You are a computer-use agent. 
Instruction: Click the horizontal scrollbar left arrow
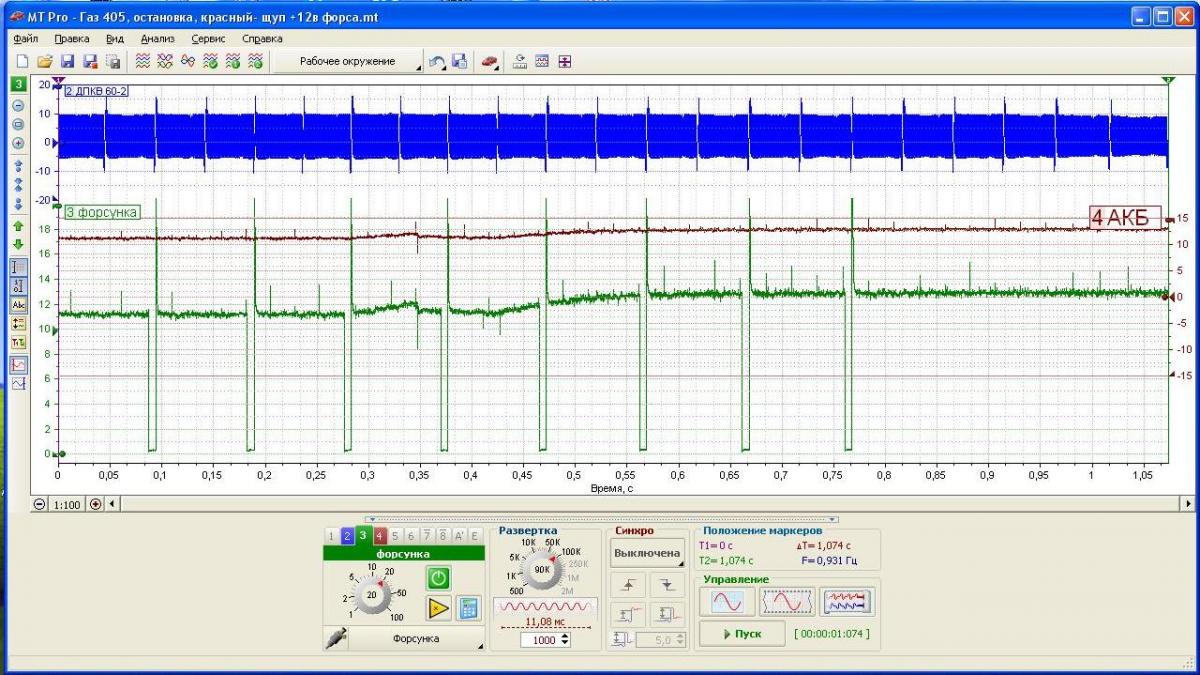point(111,504)
